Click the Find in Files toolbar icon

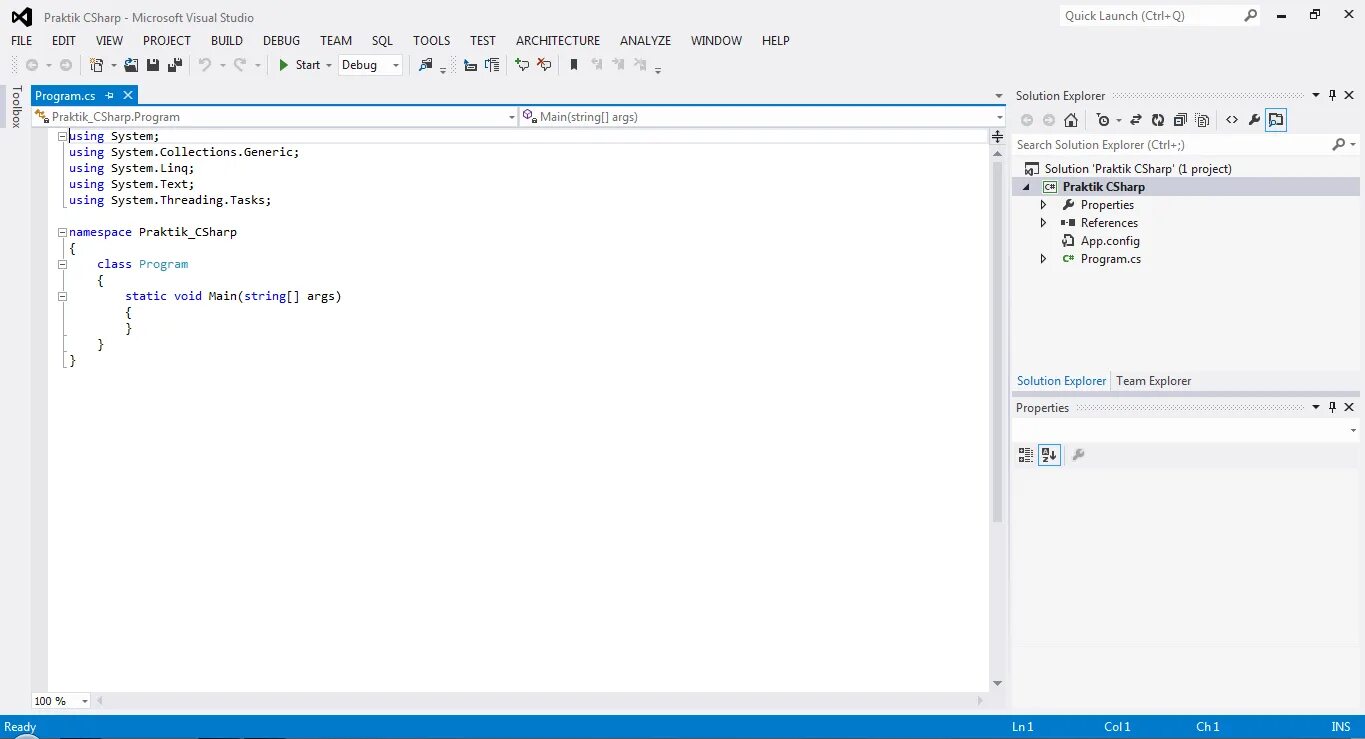point(426,65)
